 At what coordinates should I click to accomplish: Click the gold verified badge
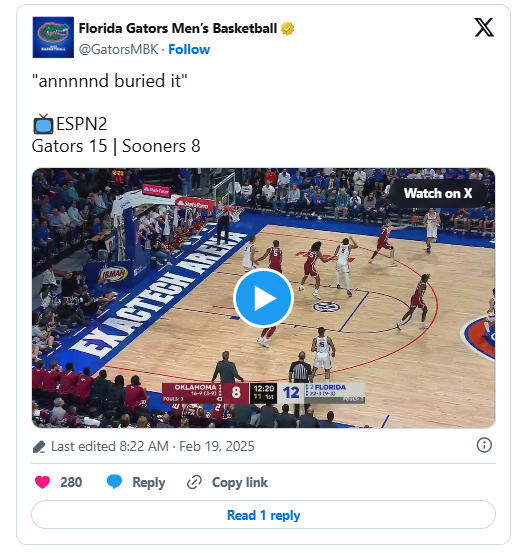288,29
